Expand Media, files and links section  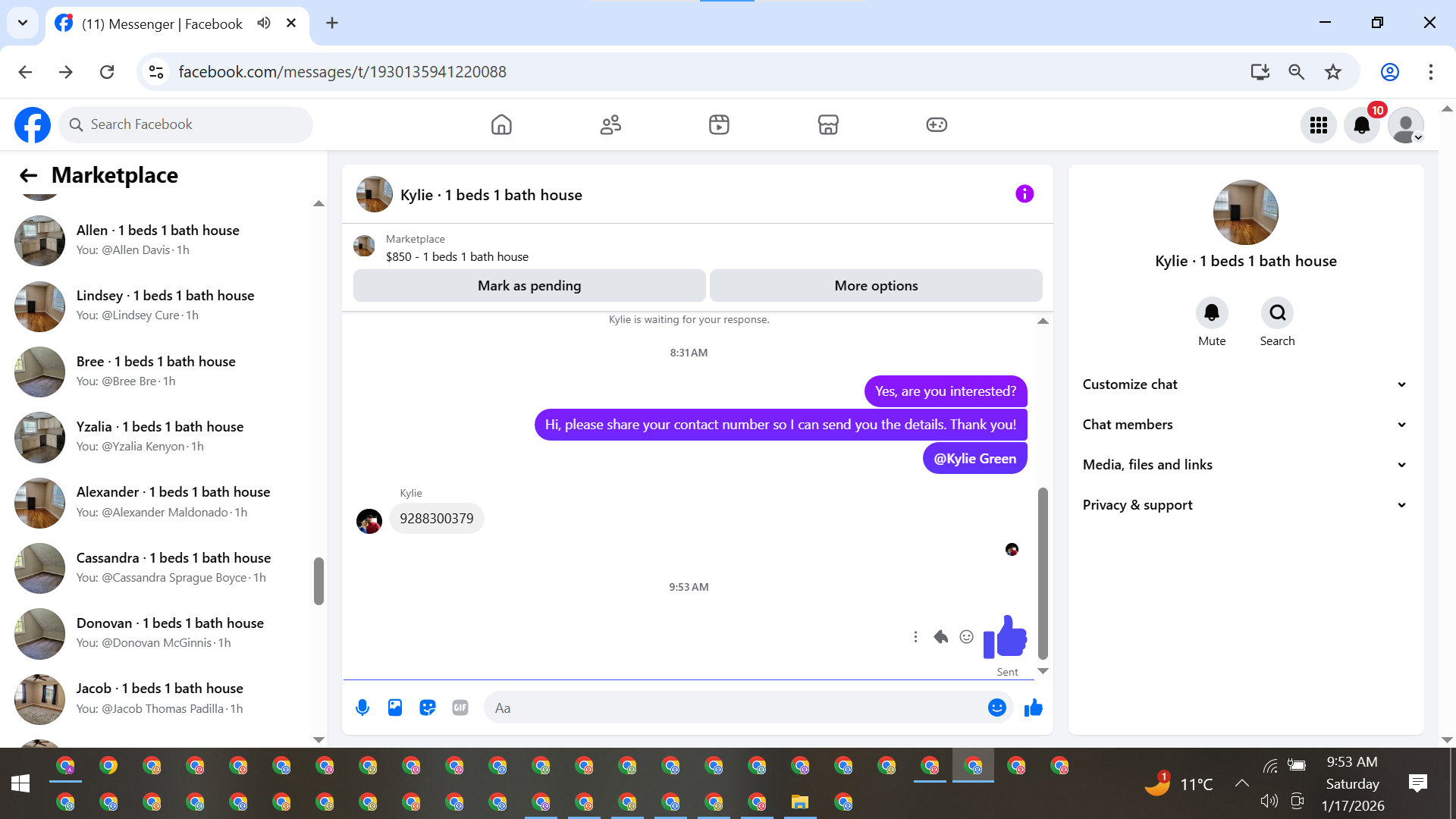[1244, 465]
